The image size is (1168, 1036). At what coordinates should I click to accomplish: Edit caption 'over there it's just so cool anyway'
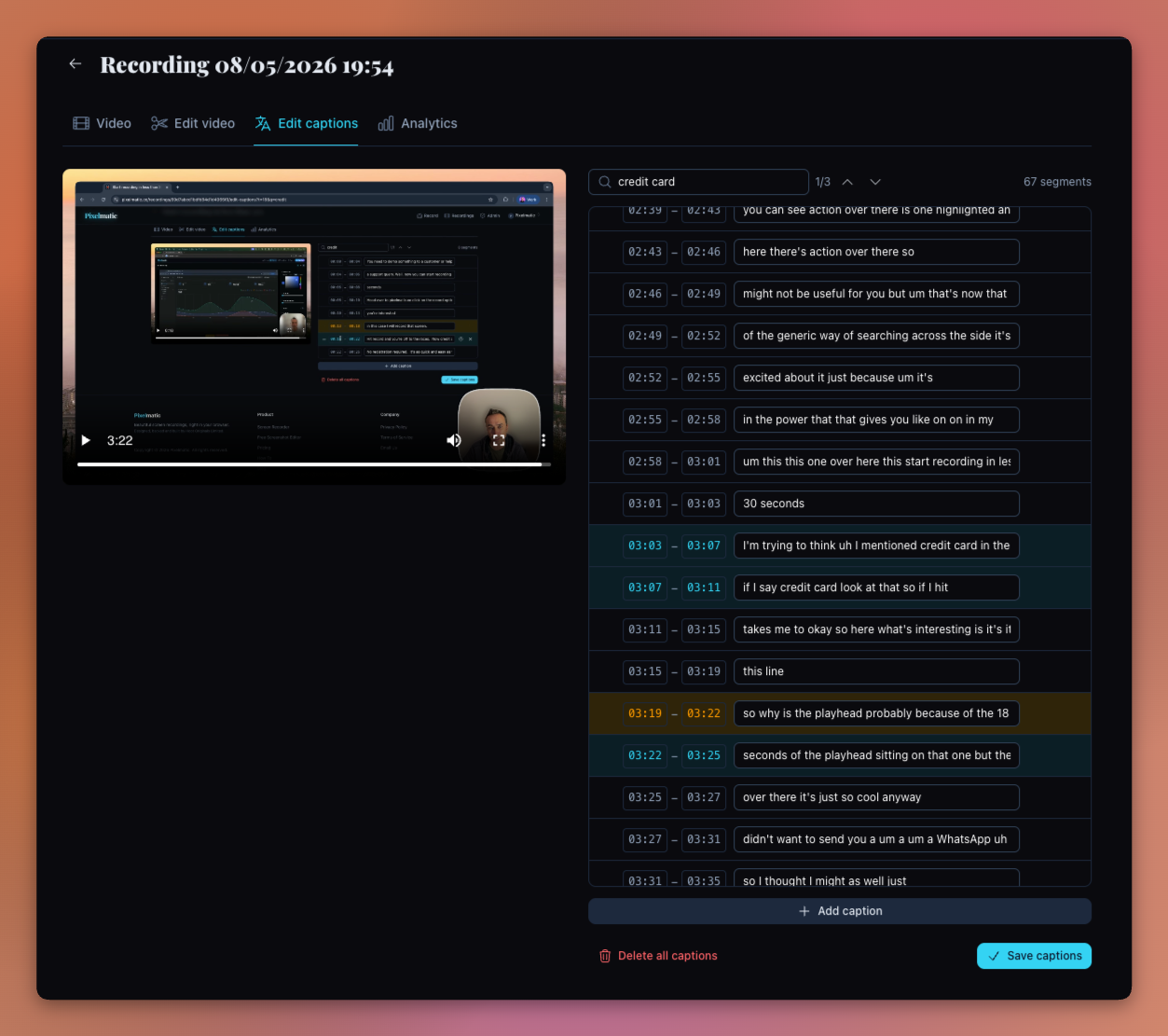(x=876, y=797)
